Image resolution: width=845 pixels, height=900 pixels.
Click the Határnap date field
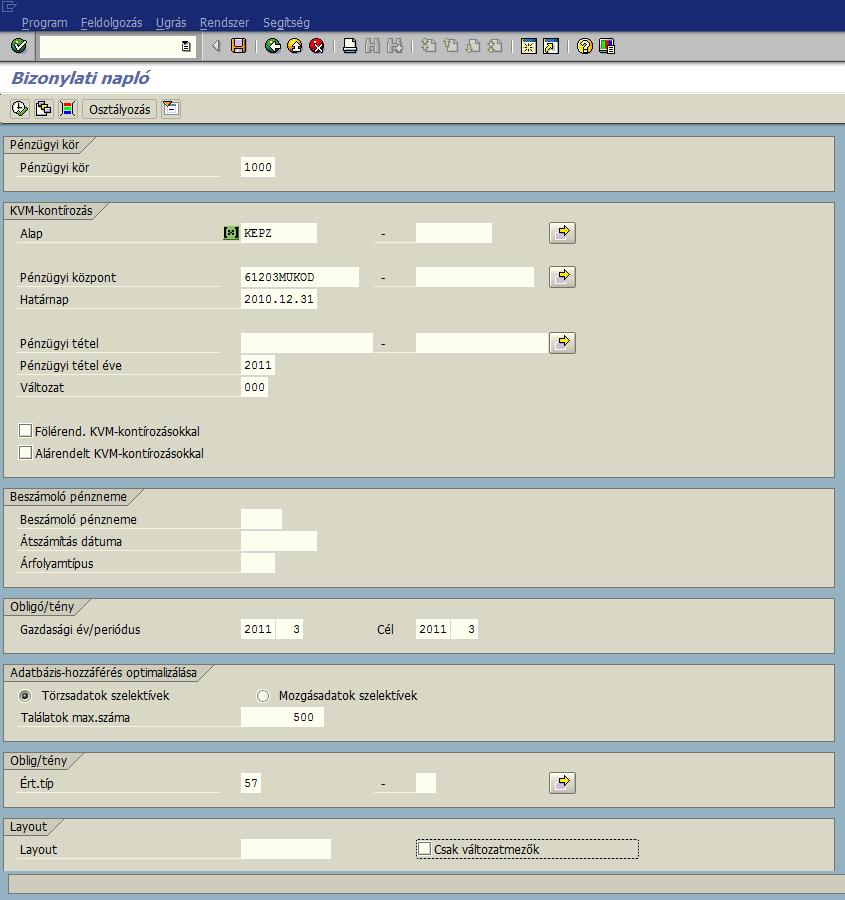(279, 299)
